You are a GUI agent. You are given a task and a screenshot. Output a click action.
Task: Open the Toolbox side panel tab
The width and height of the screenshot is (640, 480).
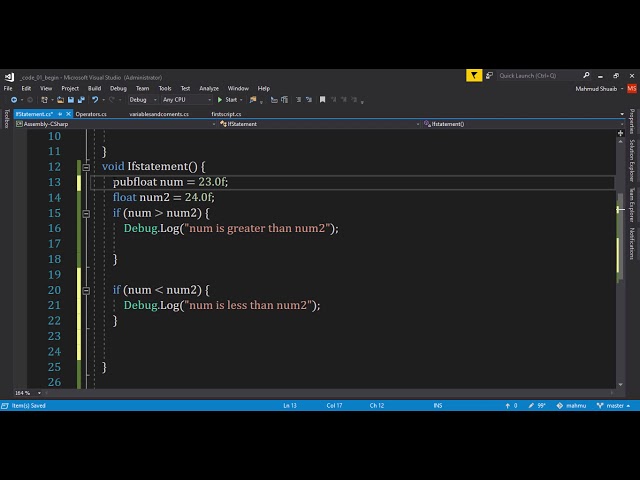tap(6, 119)
